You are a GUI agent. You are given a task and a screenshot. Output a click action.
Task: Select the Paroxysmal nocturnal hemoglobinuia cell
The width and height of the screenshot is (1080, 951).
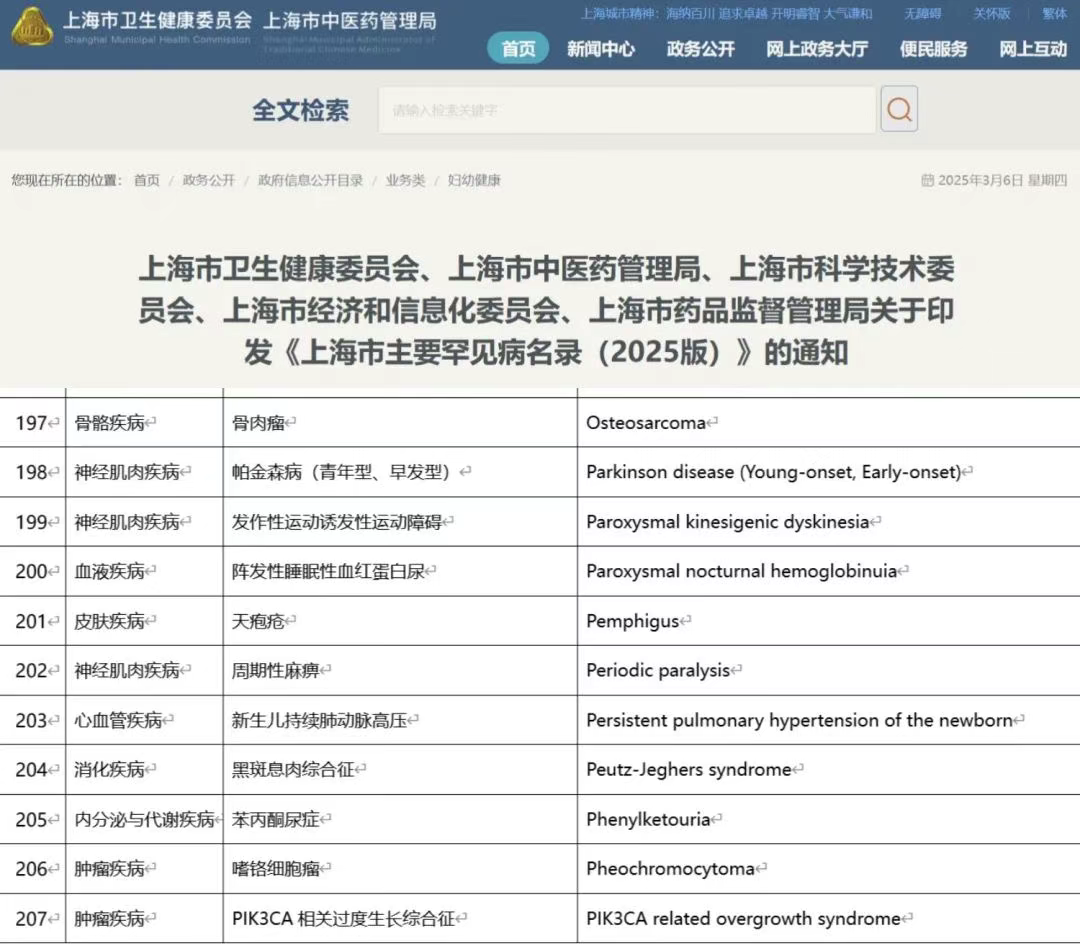829,572
